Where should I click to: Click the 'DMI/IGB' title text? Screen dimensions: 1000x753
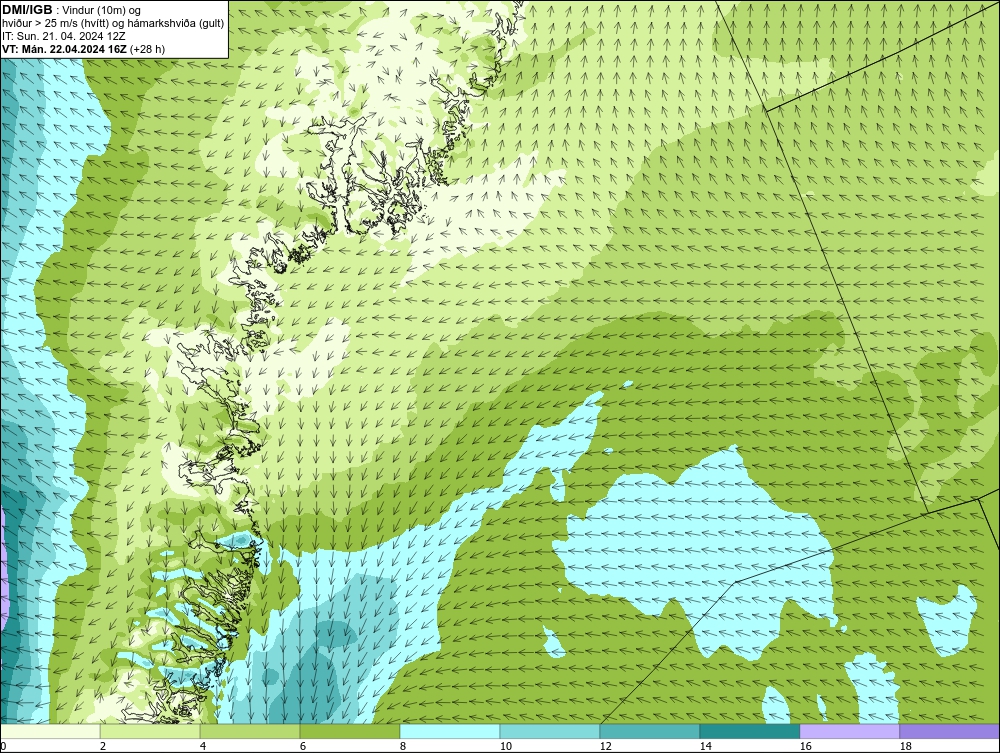click(x=27, y=10)
